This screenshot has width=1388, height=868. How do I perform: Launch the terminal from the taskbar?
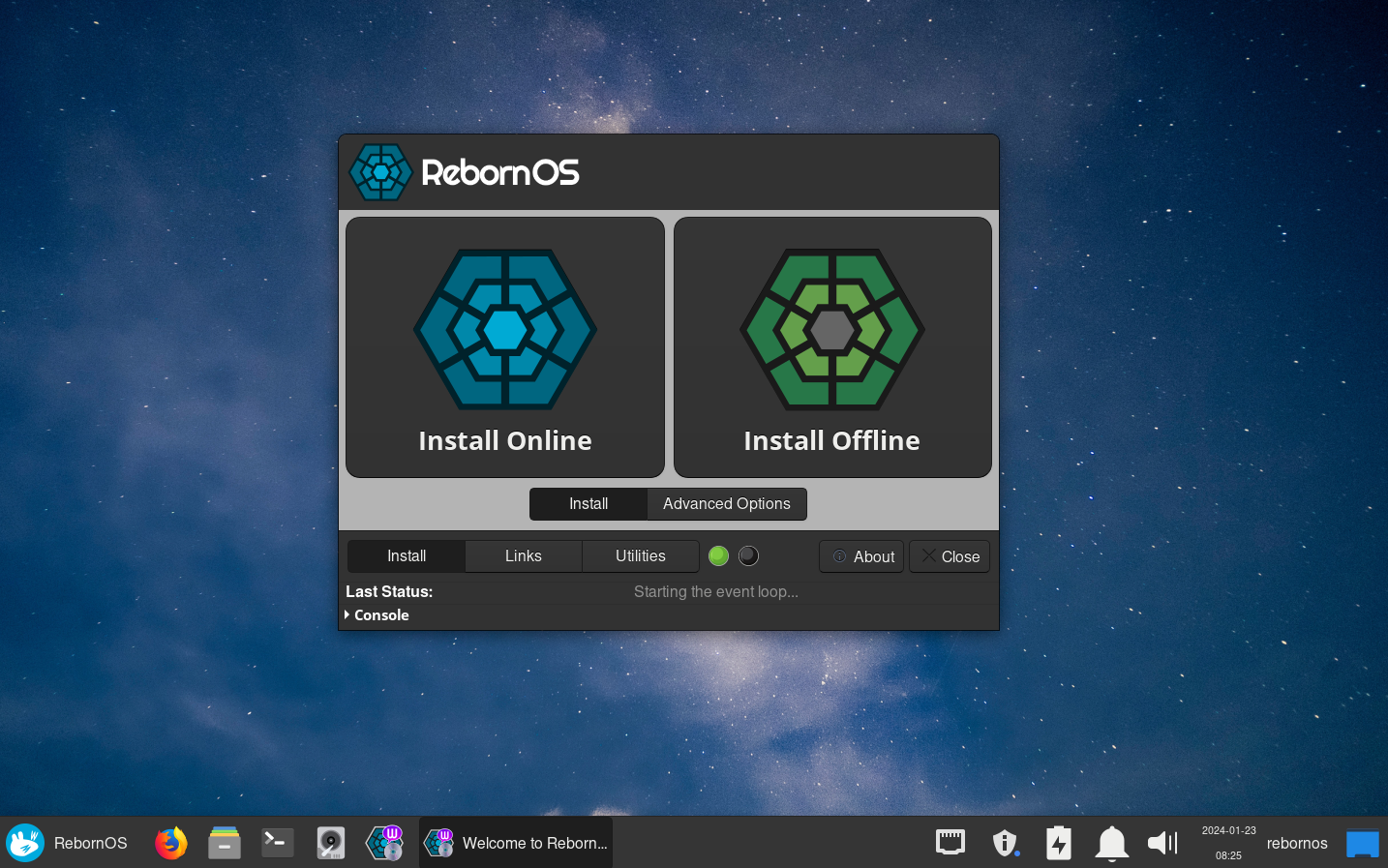[278, 843]
